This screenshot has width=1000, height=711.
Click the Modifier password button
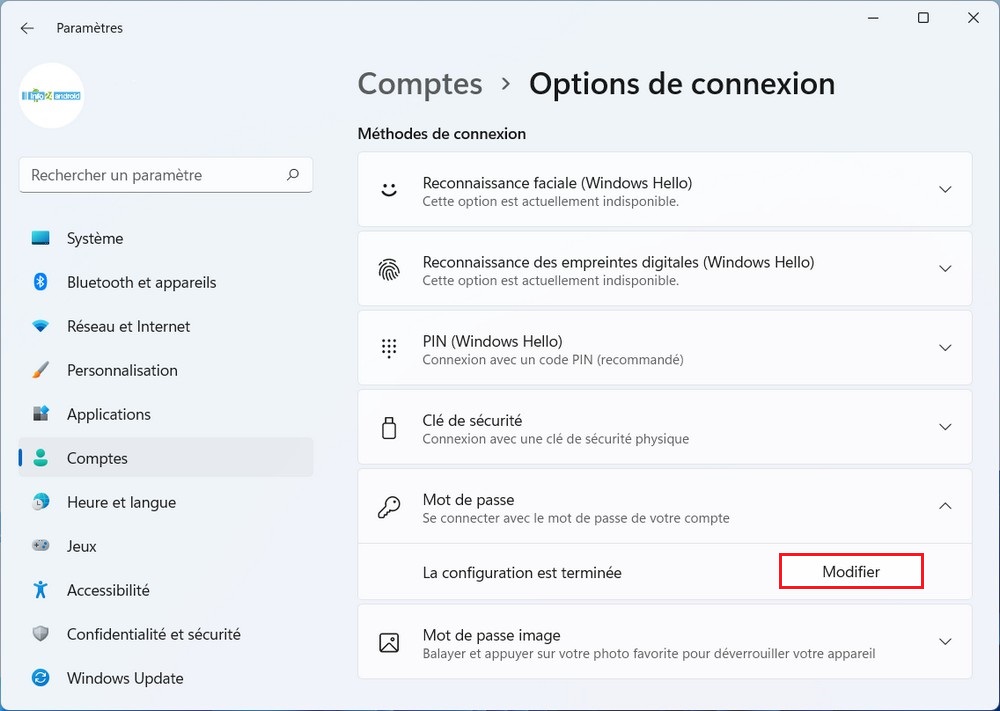(x=851, y=572)
